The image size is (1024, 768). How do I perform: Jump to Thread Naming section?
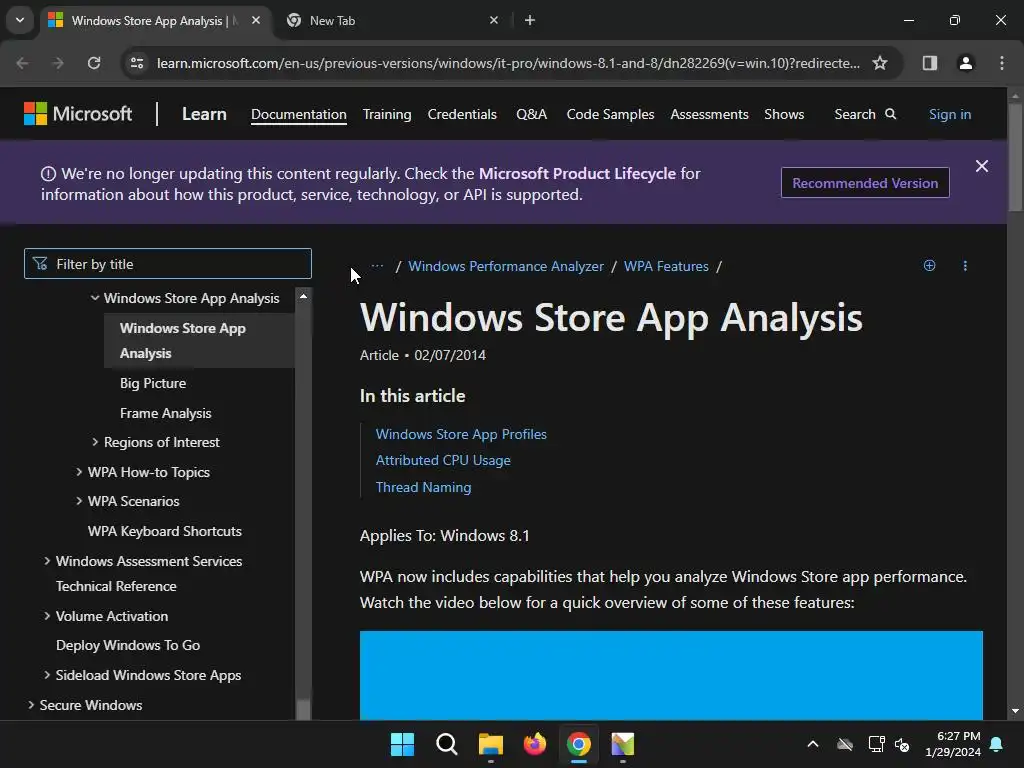click(x=423, y=487)
